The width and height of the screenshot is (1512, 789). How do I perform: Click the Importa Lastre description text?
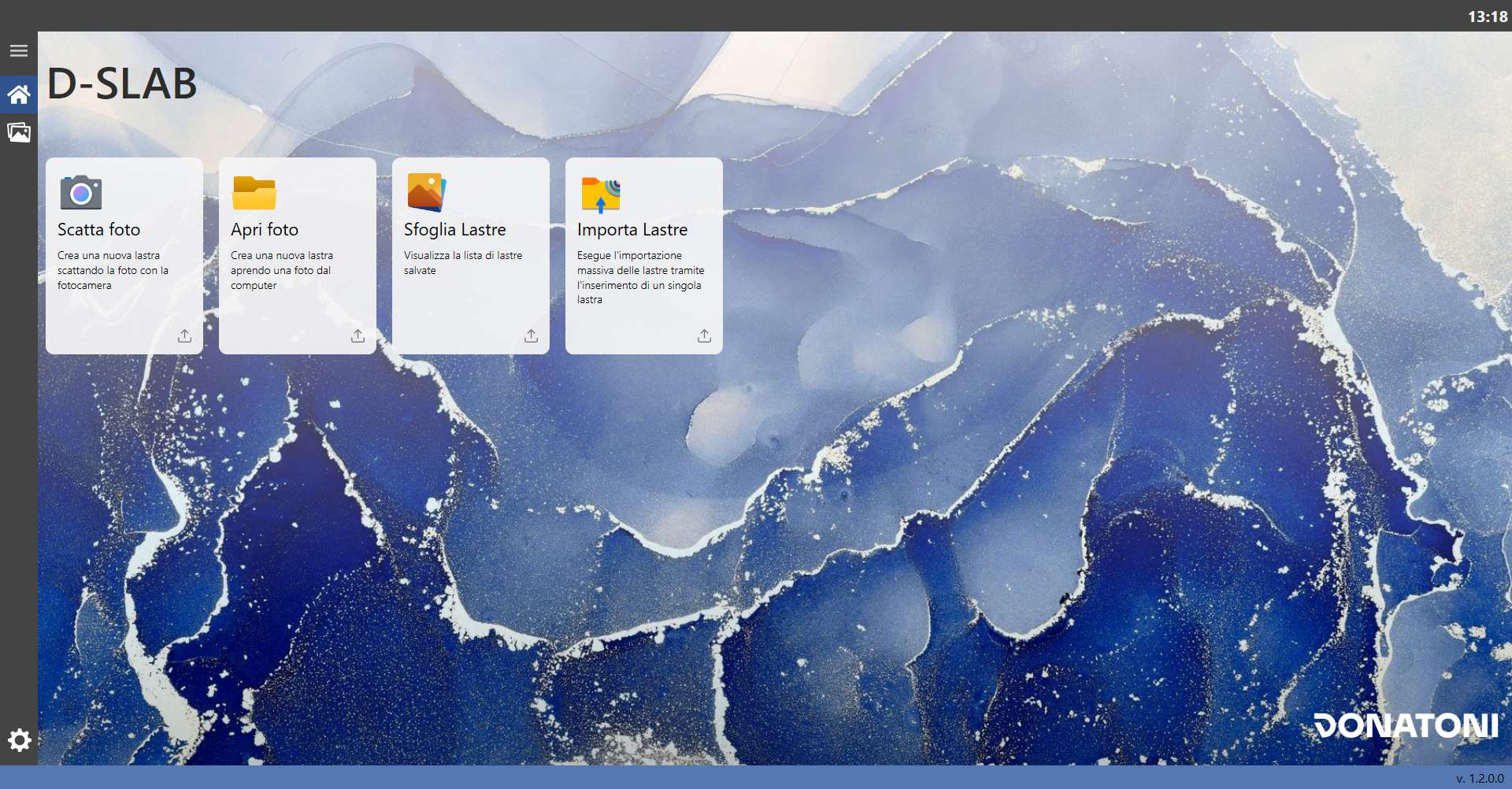[x=640, y=277]
